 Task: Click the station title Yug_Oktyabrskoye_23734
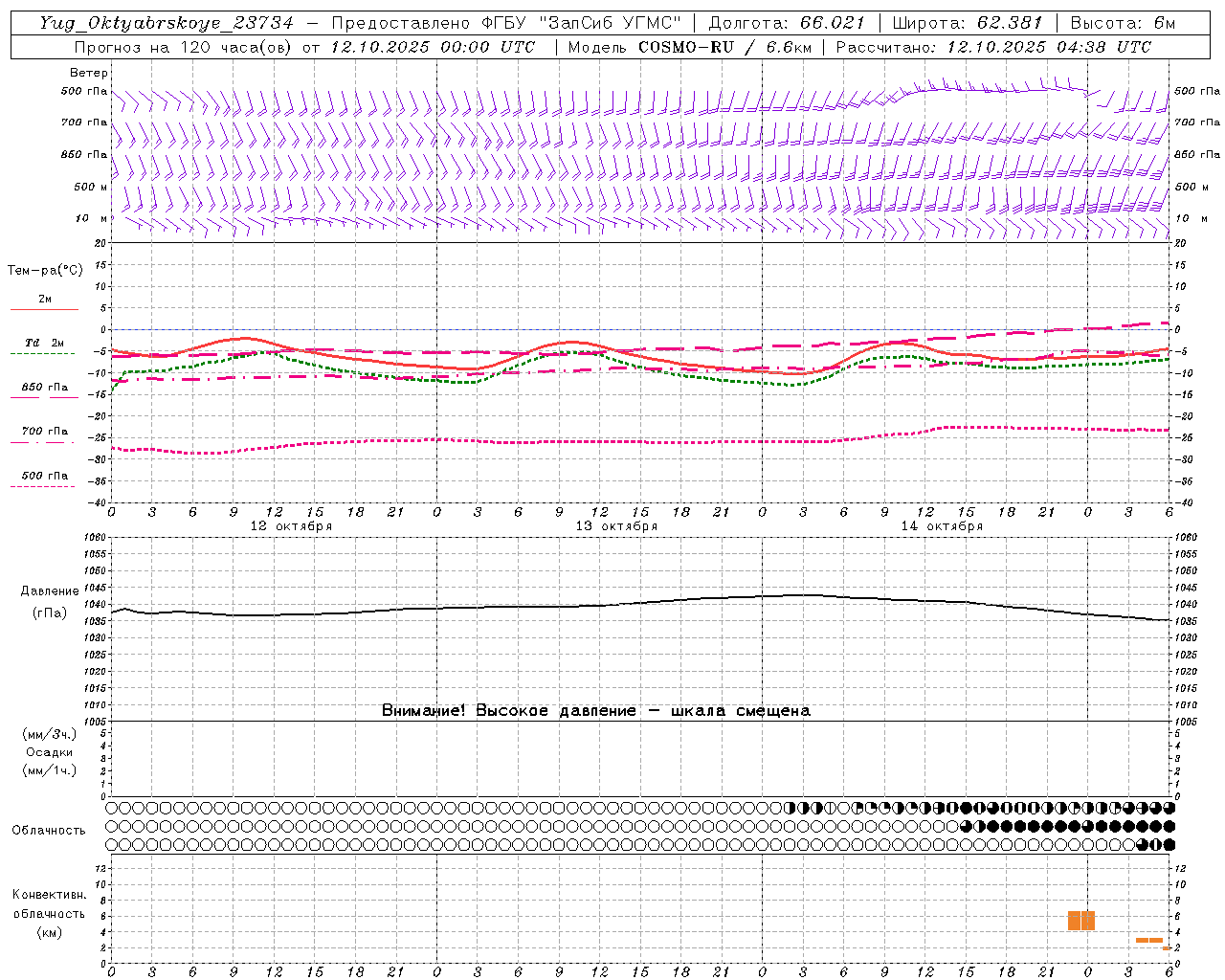pos(167,23)
